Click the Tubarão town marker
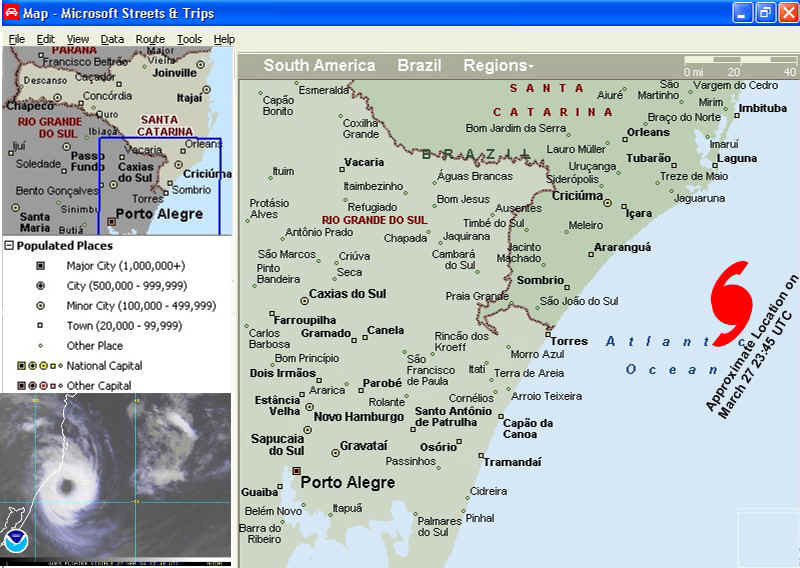Viewport: 800px width, 568px height. [674, 165]
